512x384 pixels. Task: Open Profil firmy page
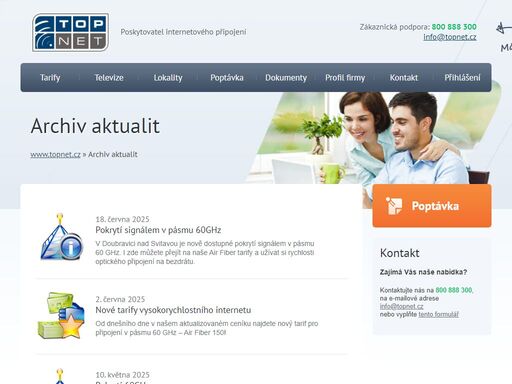coord(345,78)
